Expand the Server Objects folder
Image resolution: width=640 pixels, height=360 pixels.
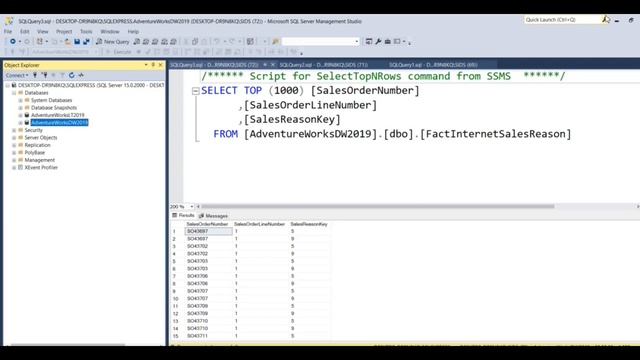coord(14,138)
